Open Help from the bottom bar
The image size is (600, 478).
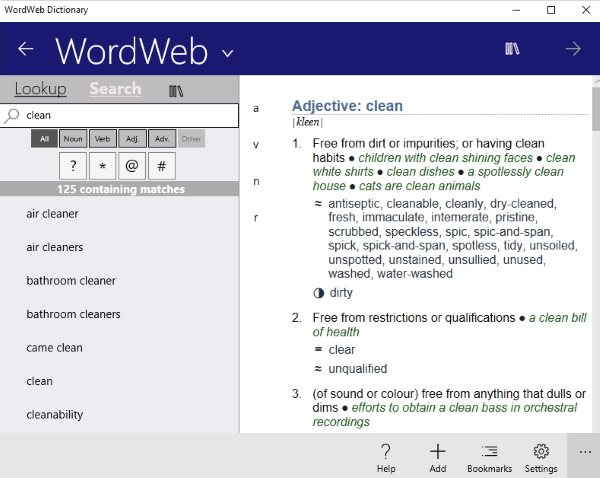pos(386,457)
